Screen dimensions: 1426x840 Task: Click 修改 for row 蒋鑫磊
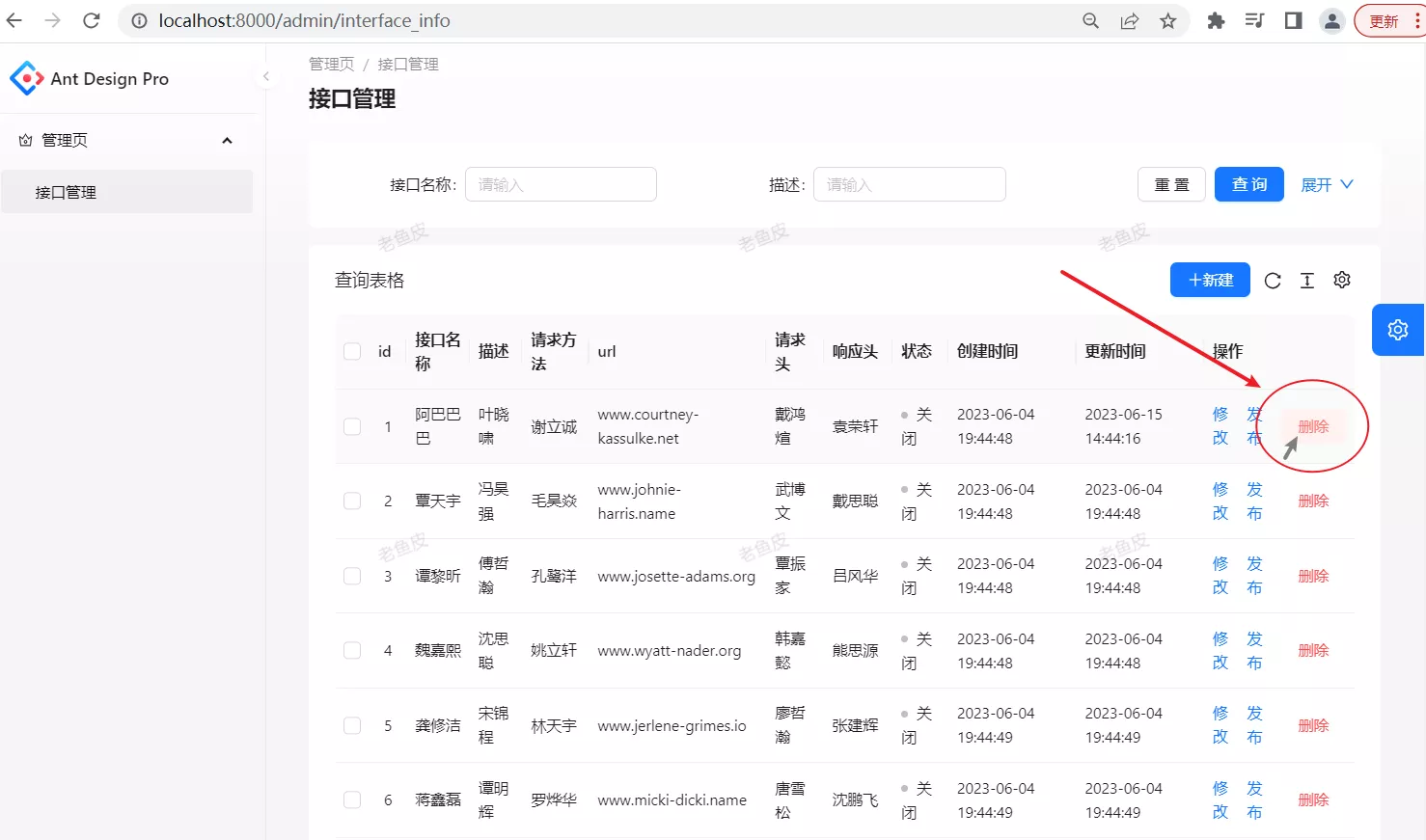click(x=1220, y=799)
